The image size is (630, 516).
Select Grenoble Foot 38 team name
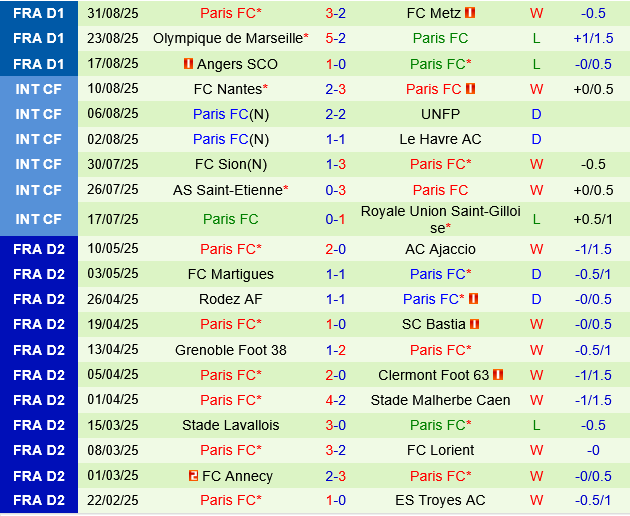(231, 350)
